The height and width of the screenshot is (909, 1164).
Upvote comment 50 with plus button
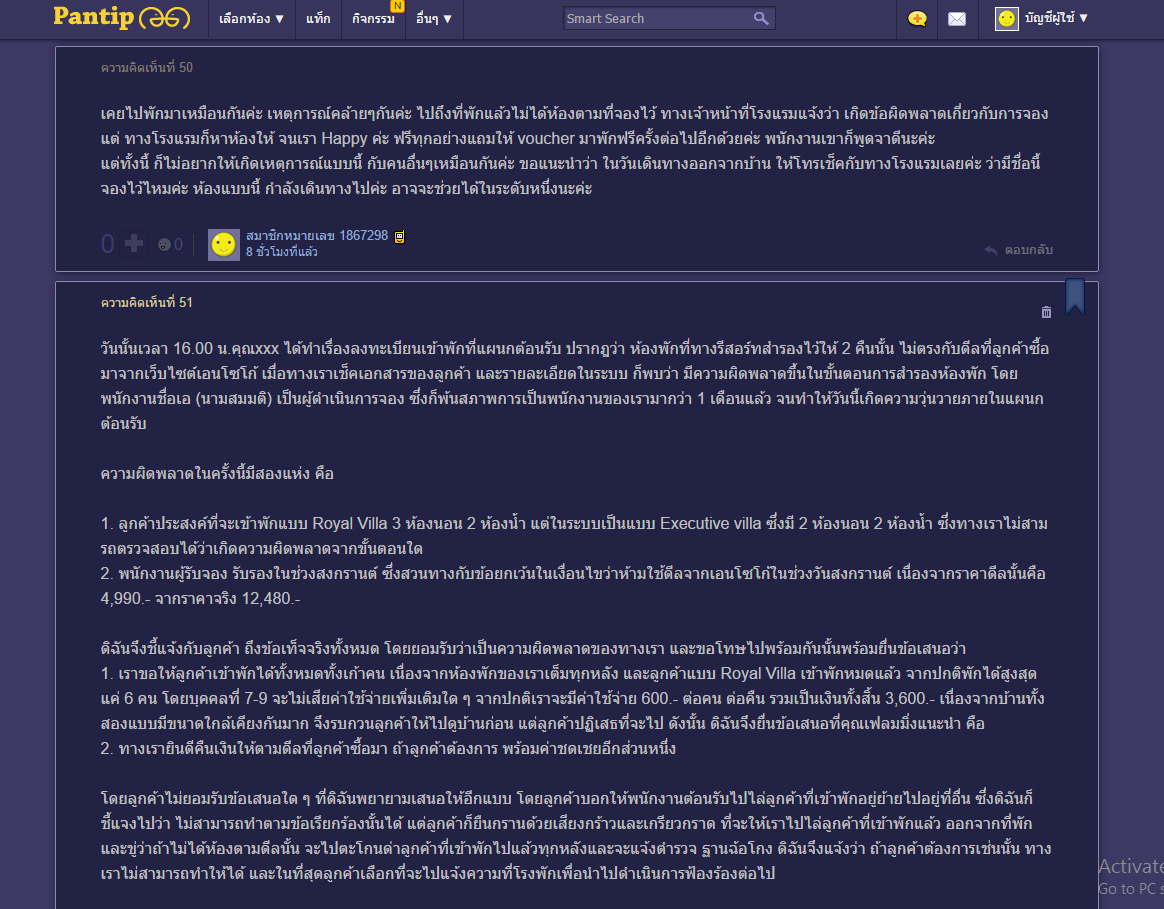pos(134,243)
